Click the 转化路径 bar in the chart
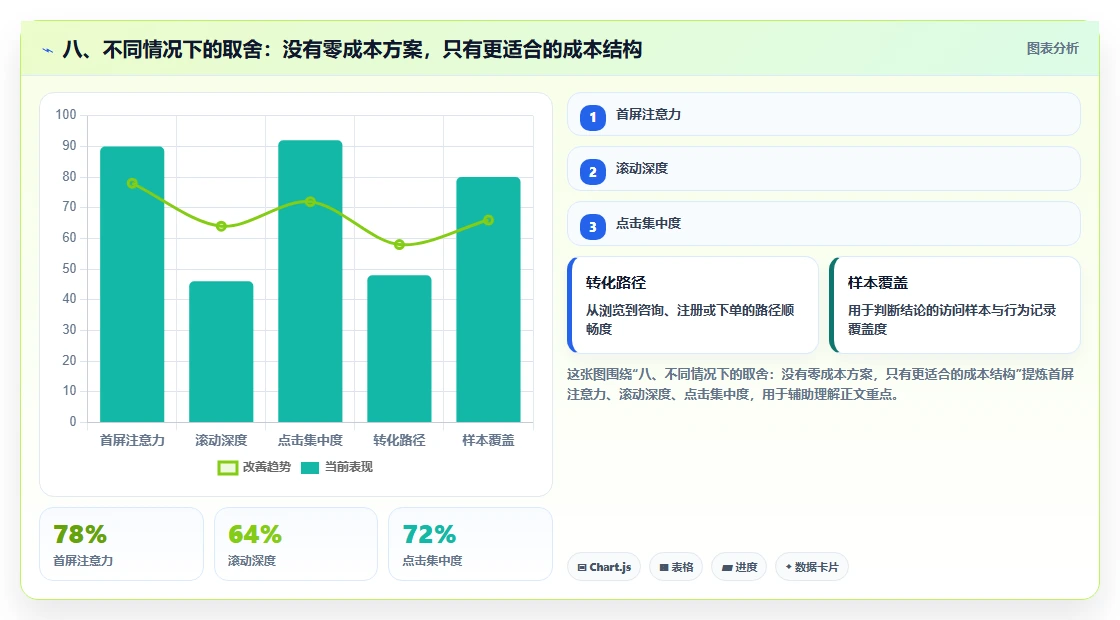 tap(399, 349)
